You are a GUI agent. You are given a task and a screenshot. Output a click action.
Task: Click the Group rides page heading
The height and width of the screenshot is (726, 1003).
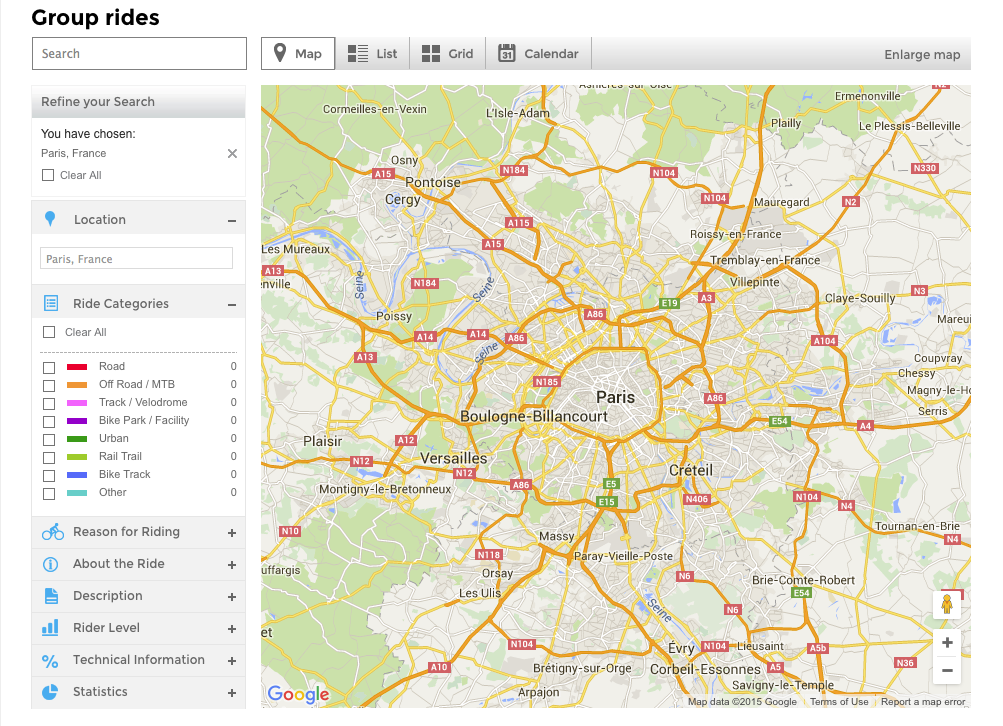[x=95, y=17]
